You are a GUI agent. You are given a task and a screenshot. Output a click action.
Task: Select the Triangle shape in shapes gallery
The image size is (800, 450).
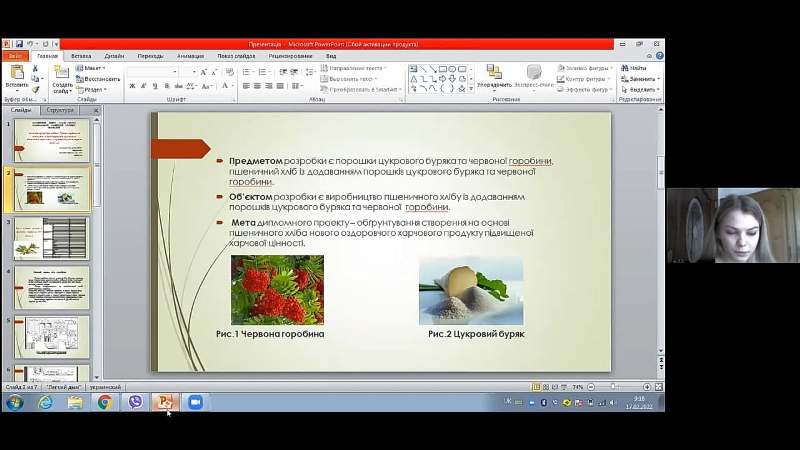pyautogui.click(x=413, y=79)
